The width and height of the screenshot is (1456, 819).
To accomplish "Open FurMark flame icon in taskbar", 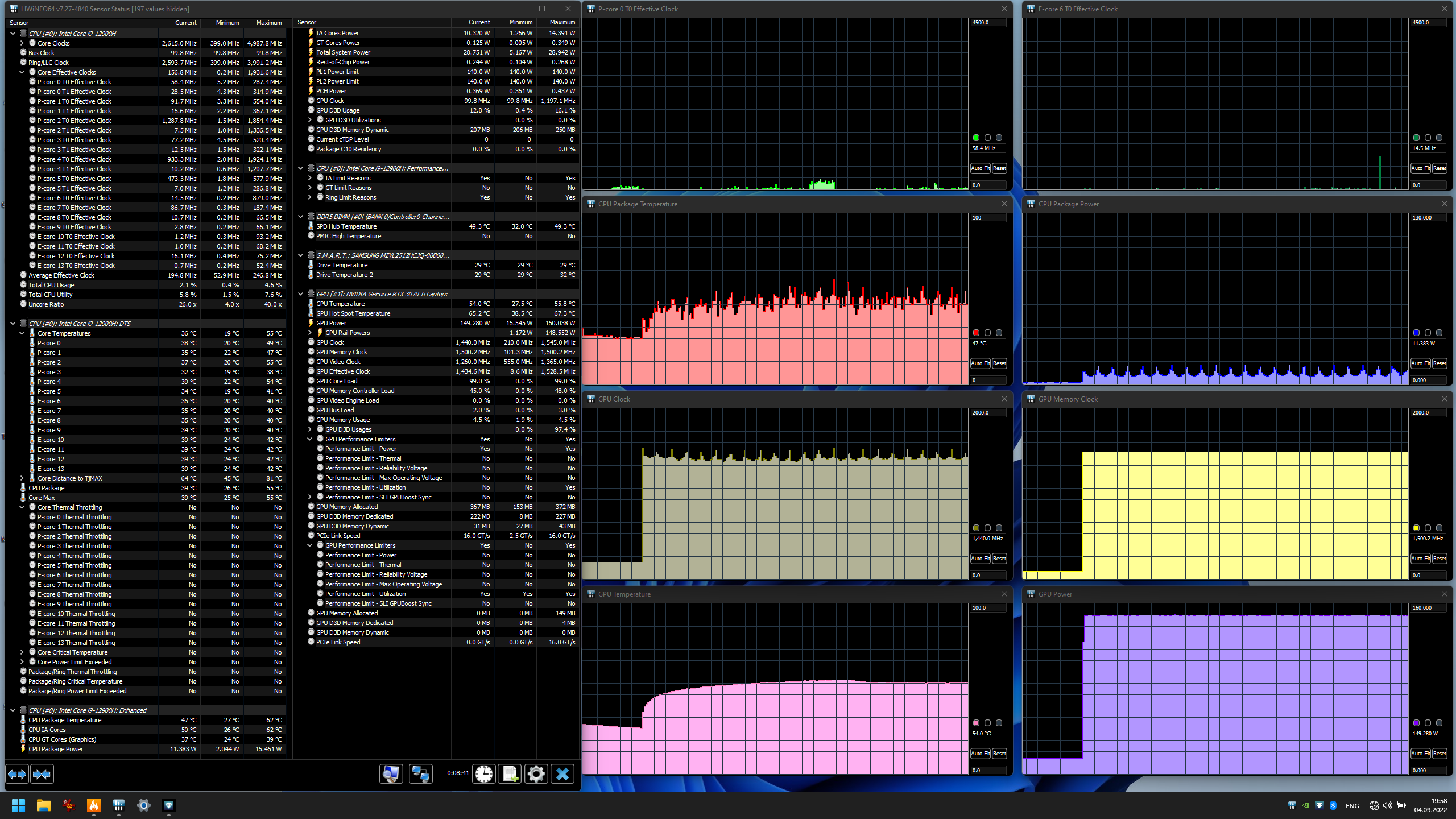I will coord(94,805).
